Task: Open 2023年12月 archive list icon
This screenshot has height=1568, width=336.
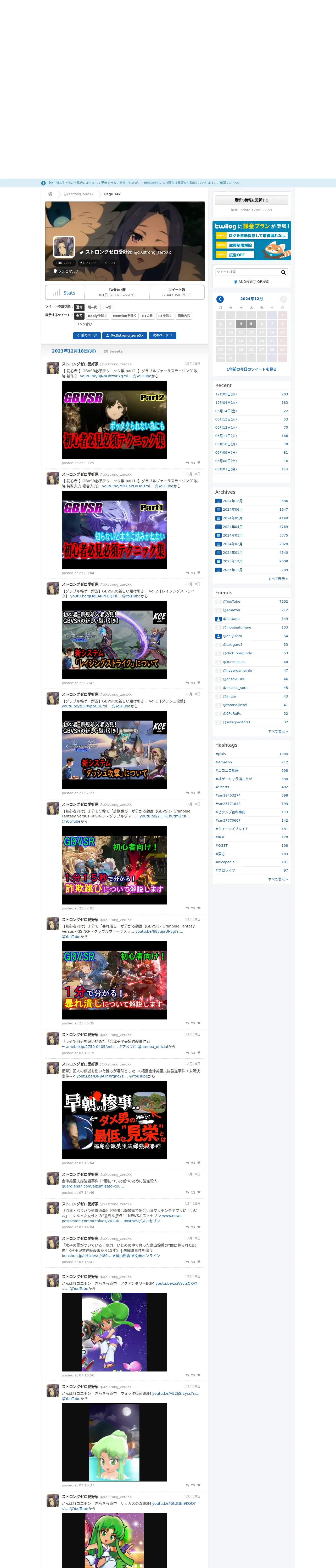Action: (218, 561)
